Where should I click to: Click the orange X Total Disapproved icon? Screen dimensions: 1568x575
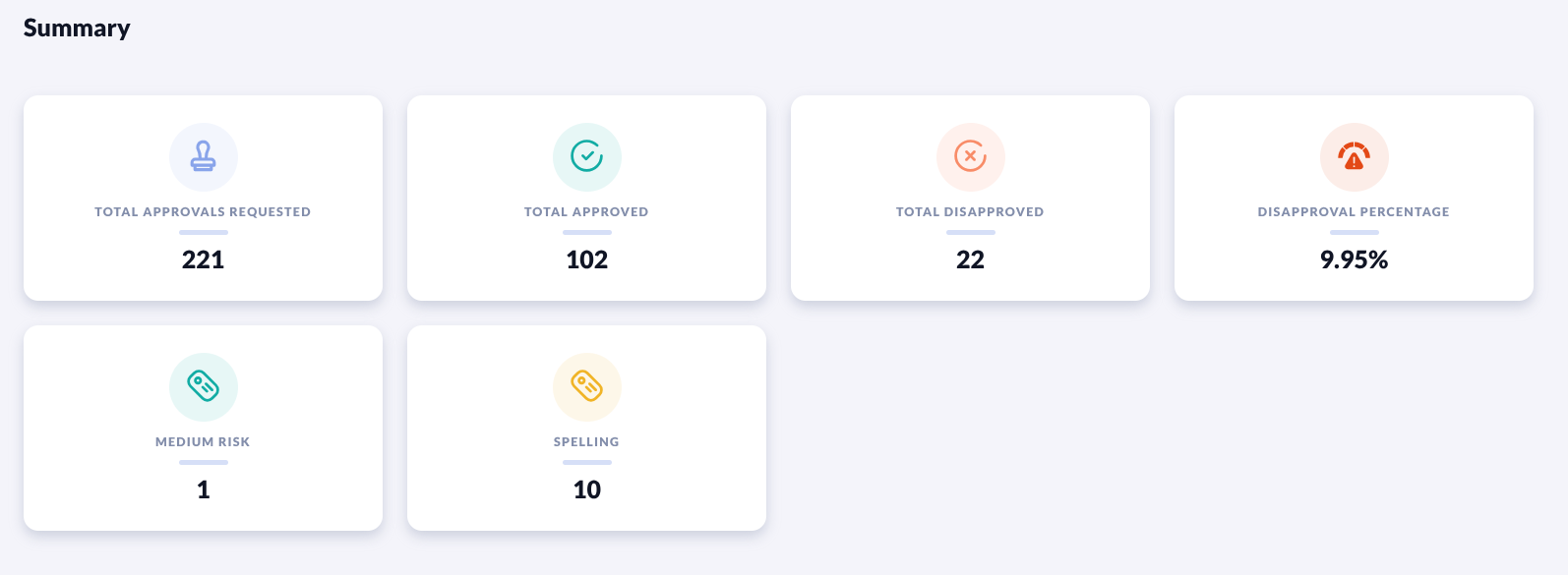[971, 157]
